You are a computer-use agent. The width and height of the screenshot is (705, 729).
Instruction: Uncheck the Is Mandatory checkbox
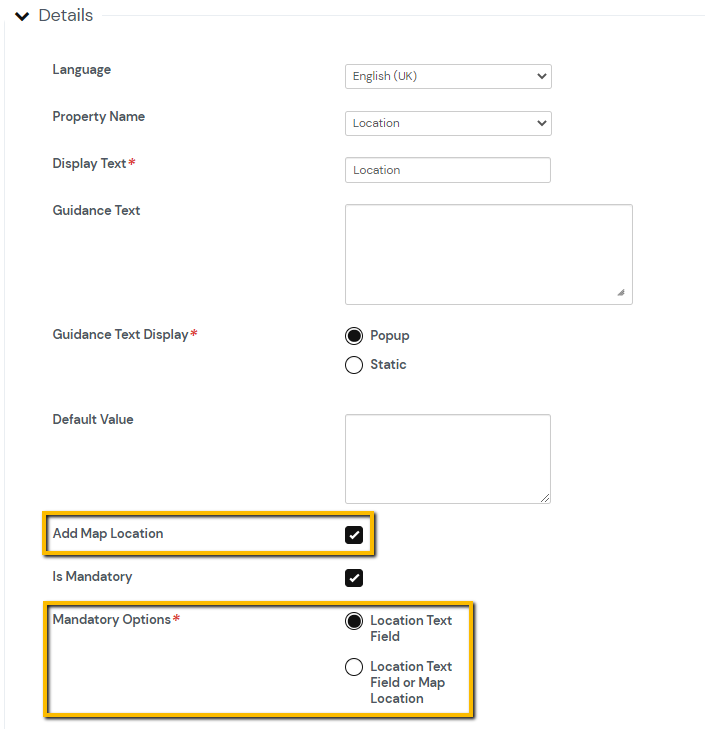point(354,578)
